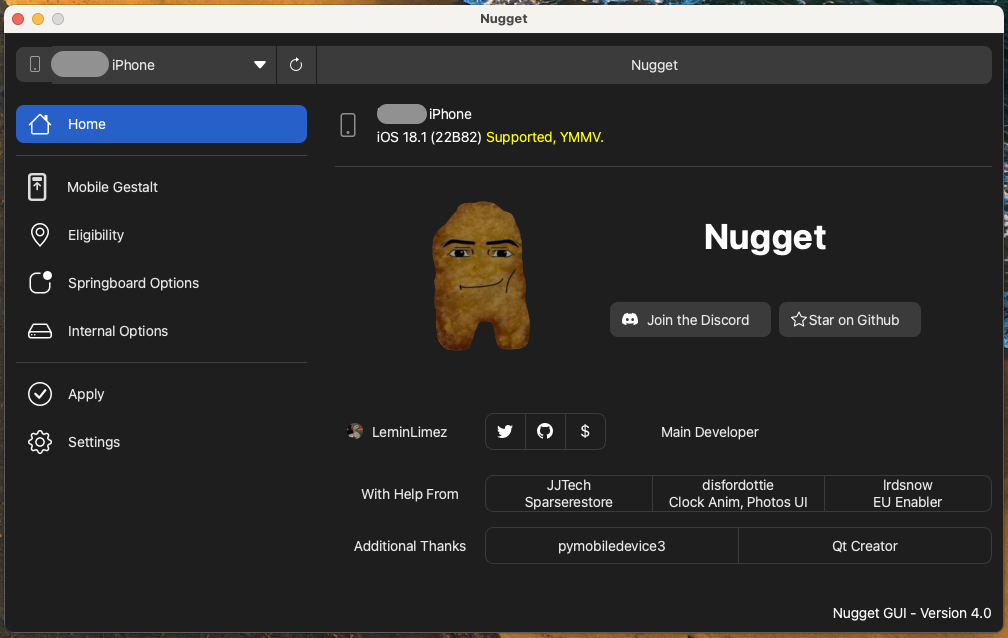Viewport: 1008px width, 638px height.
Task: Click the JJTech Sparserestore credit
Action: (568, 494)
